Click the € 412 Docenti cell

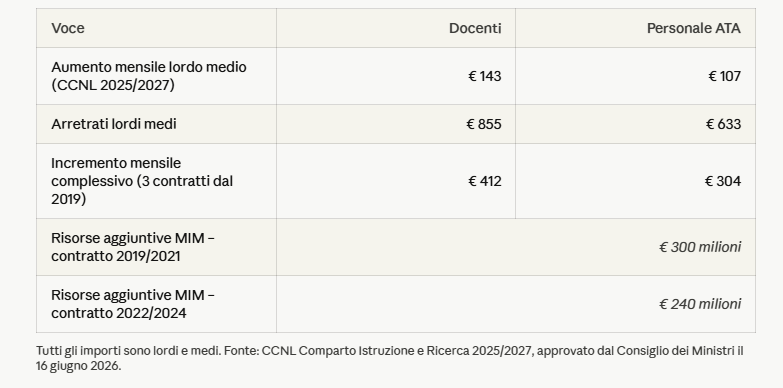[x=484, y=181]
